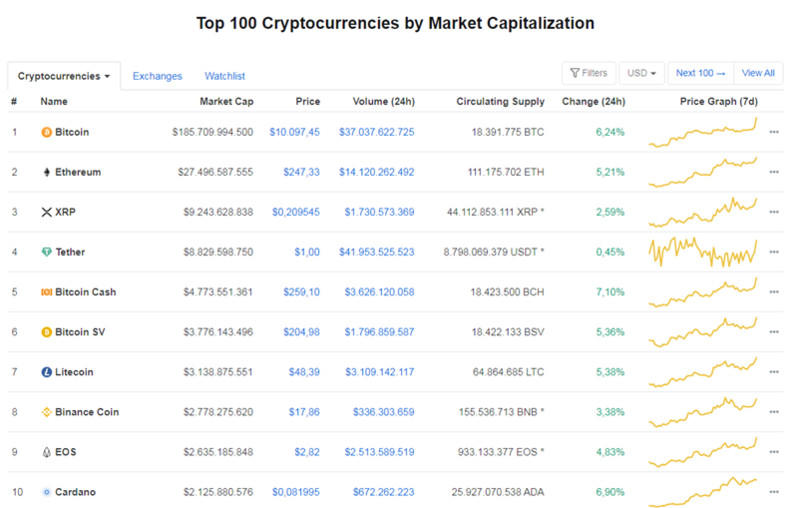
Task: Click the Tether logo icon
Action: pyautogui.click(x=46, y=252)
